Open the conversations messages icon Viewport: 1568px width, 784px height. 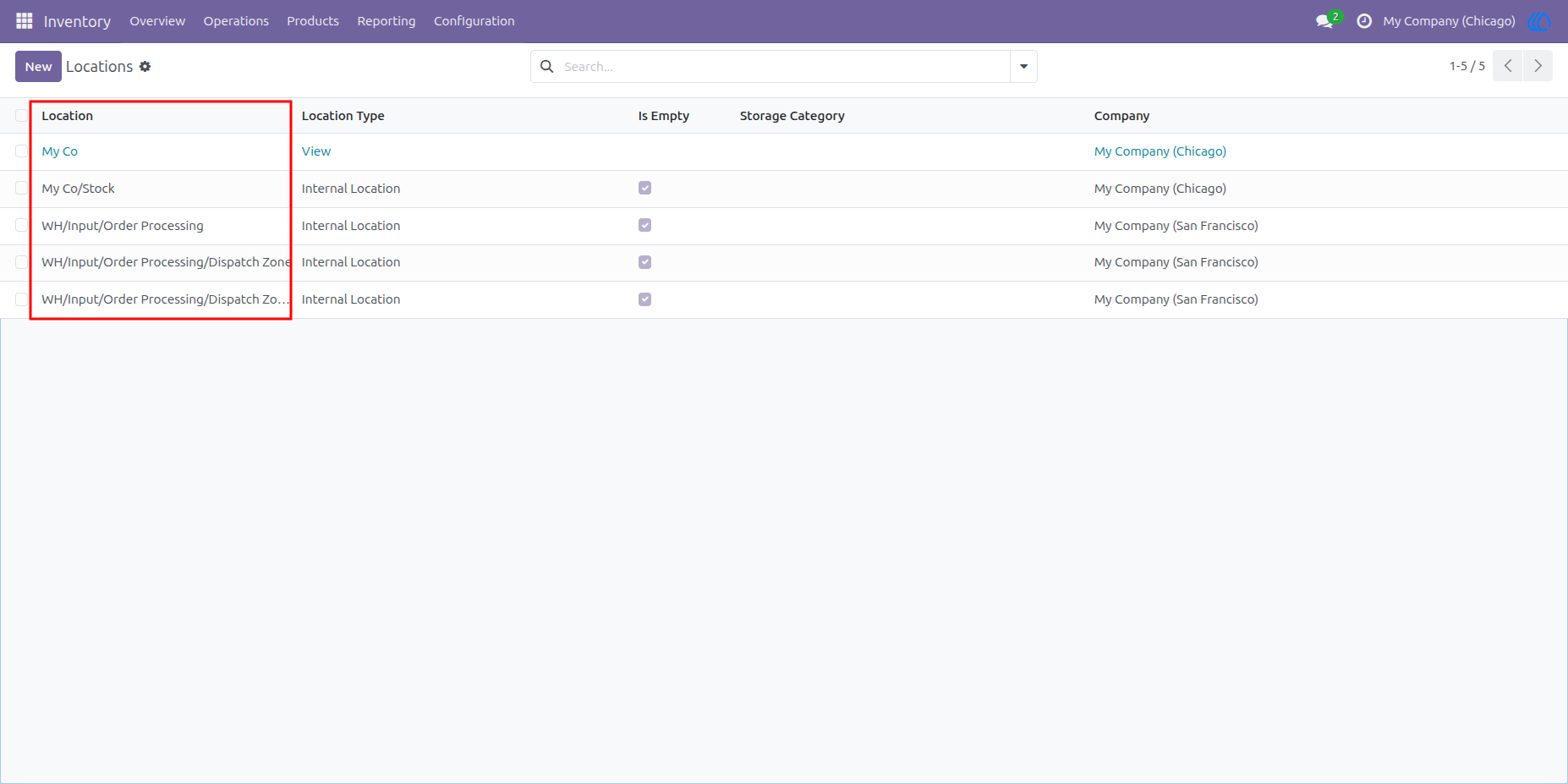1324,21
